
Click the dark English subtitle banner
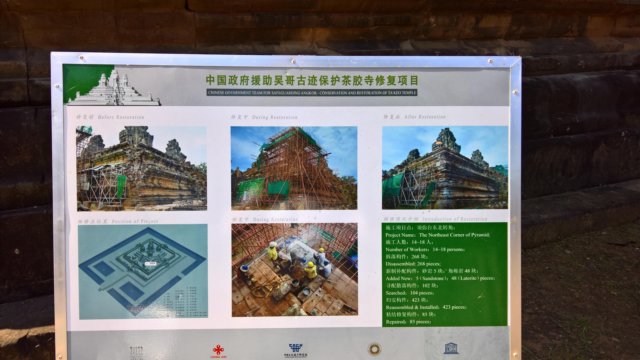click(x=312, y=93)
